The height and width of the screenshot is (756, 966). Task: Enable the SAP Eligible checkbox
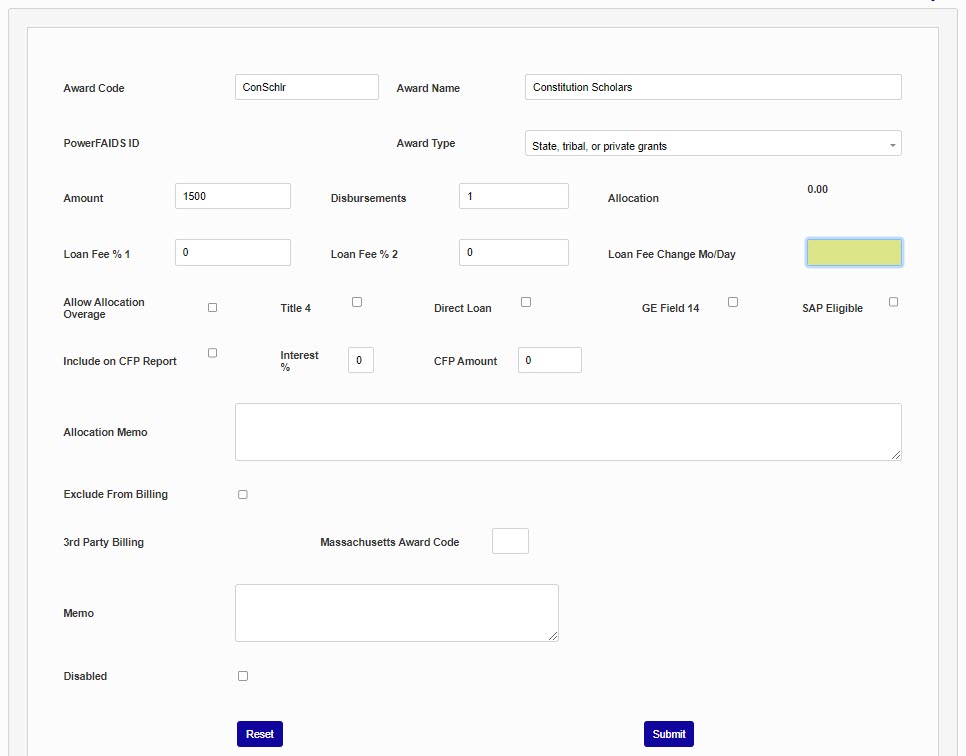point(893,302)
